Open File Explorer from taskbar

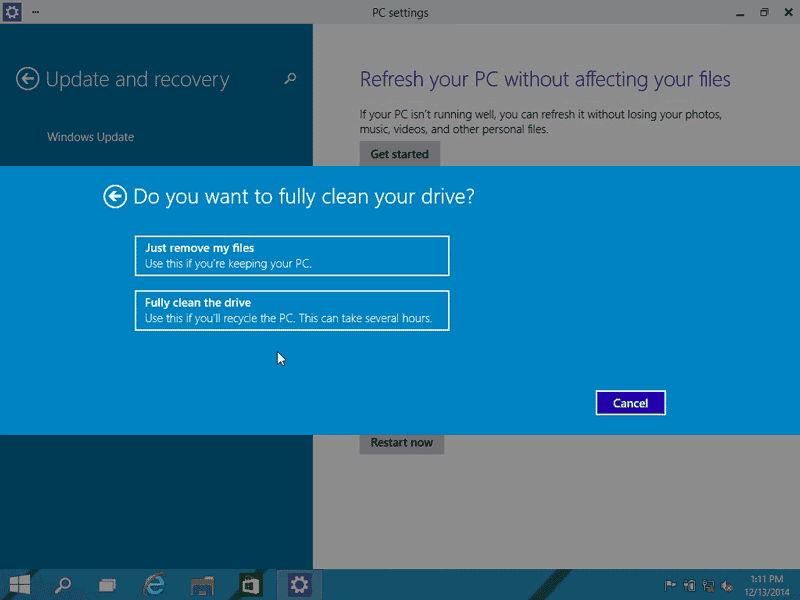(x=202, y=584)
